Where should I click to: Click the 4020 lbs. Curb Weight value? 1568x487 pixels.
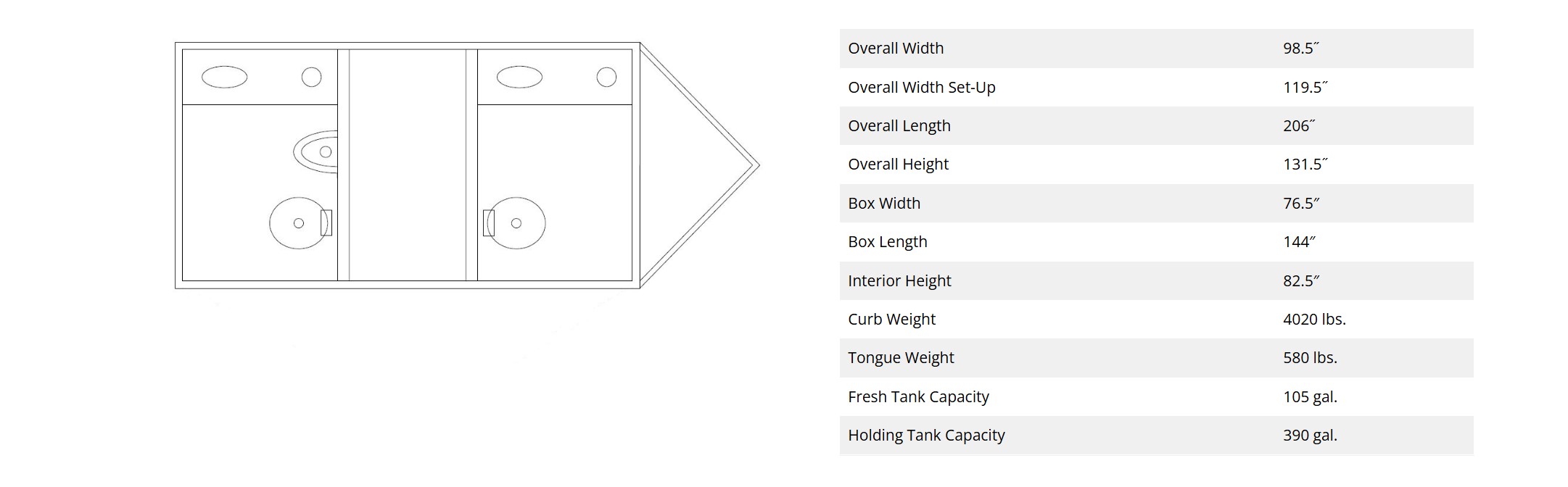pyautogui.click(x=1313, y=319)
